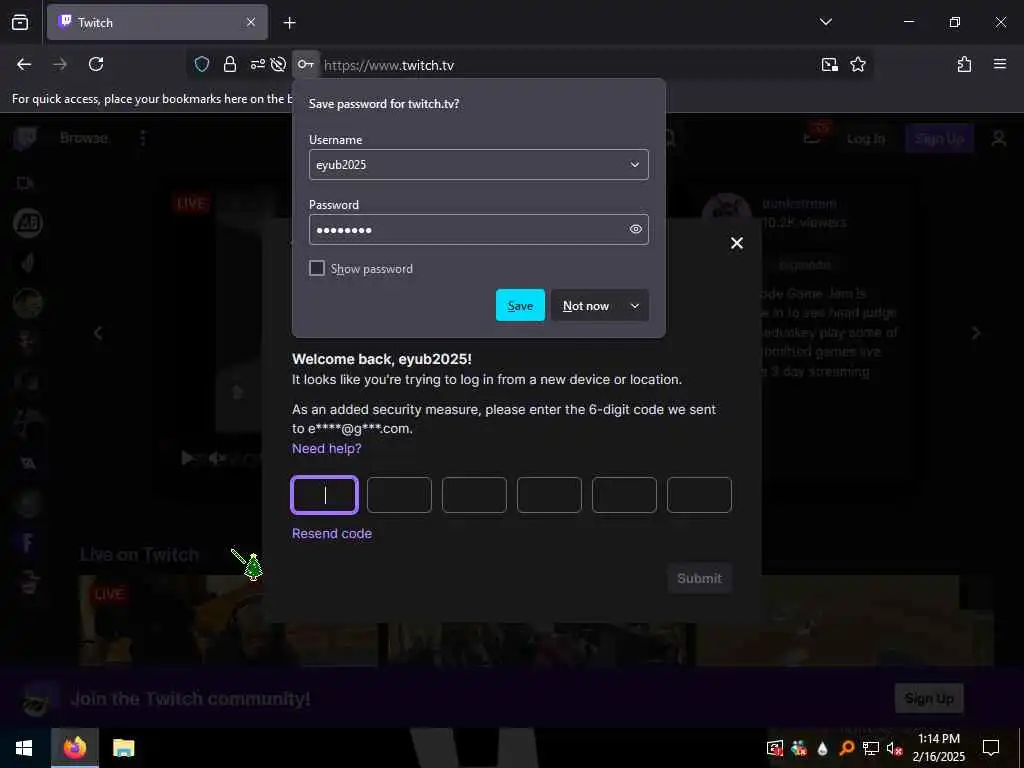
Task: Click the site security padlock icon
Action: pyautogui.click(x=230, y=64)
